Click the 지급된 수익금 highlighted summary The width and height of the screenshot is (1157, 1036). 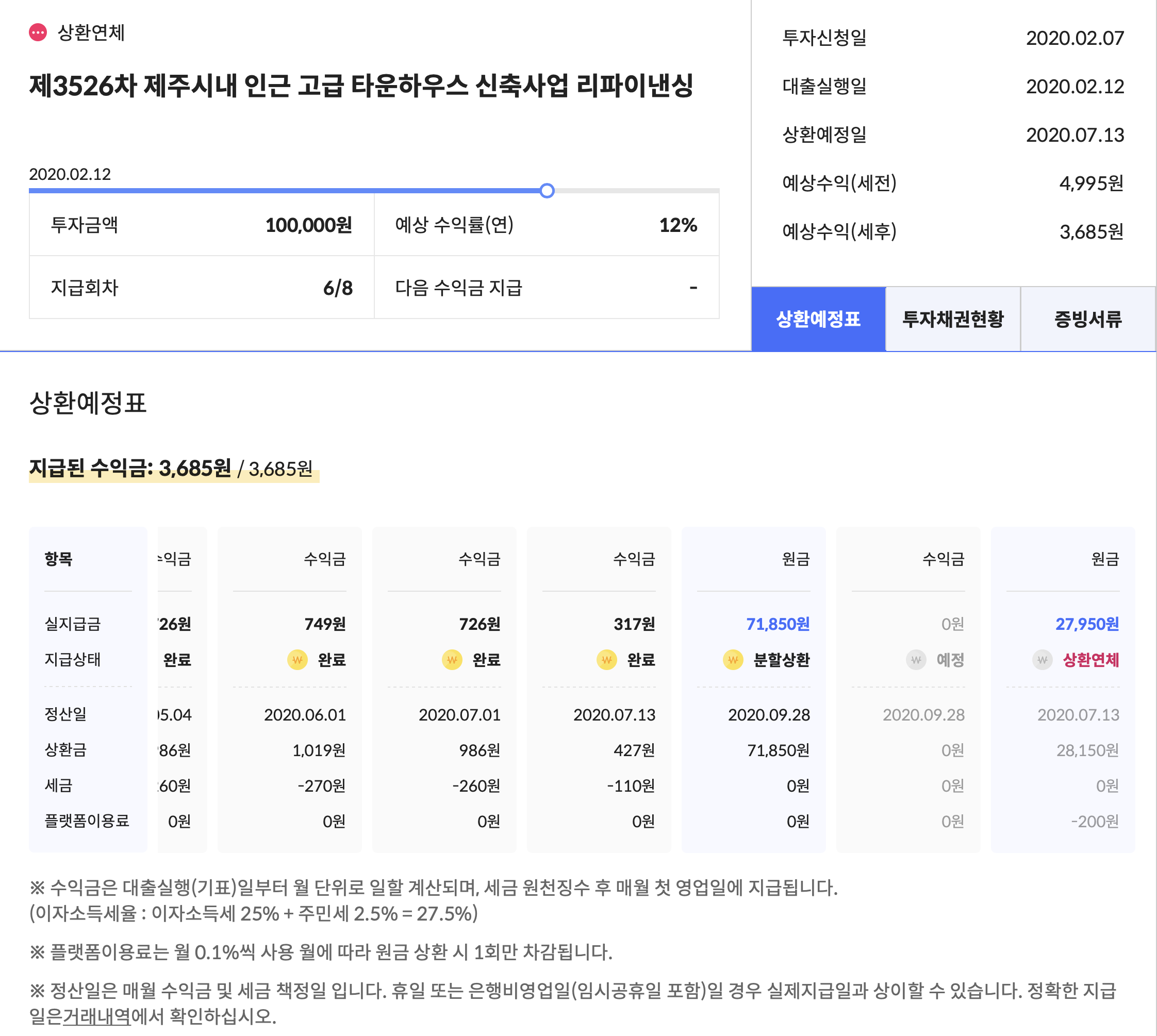171,469
